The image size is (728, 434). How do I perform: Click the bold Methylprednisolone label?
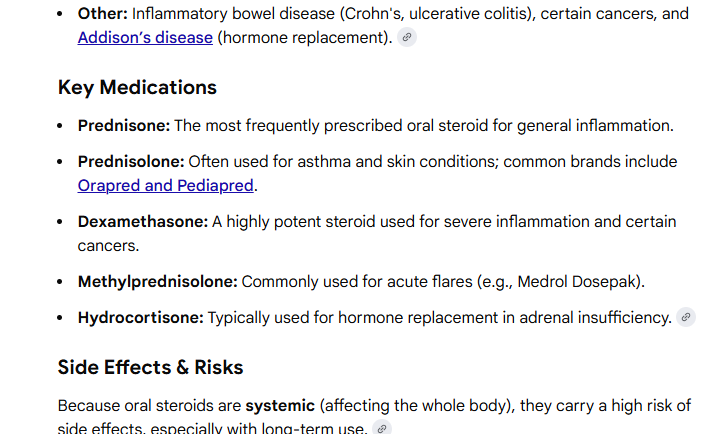point(158,282)
